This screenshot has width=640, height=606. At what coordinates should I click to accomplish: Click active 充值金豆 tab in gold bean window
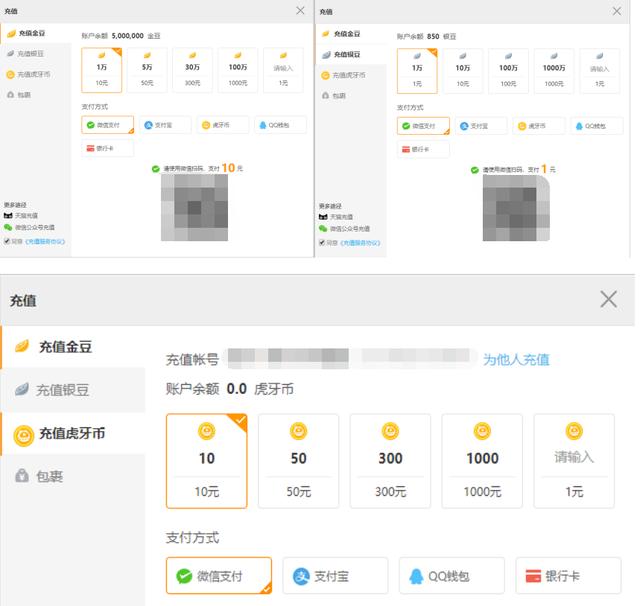[36, 33]
